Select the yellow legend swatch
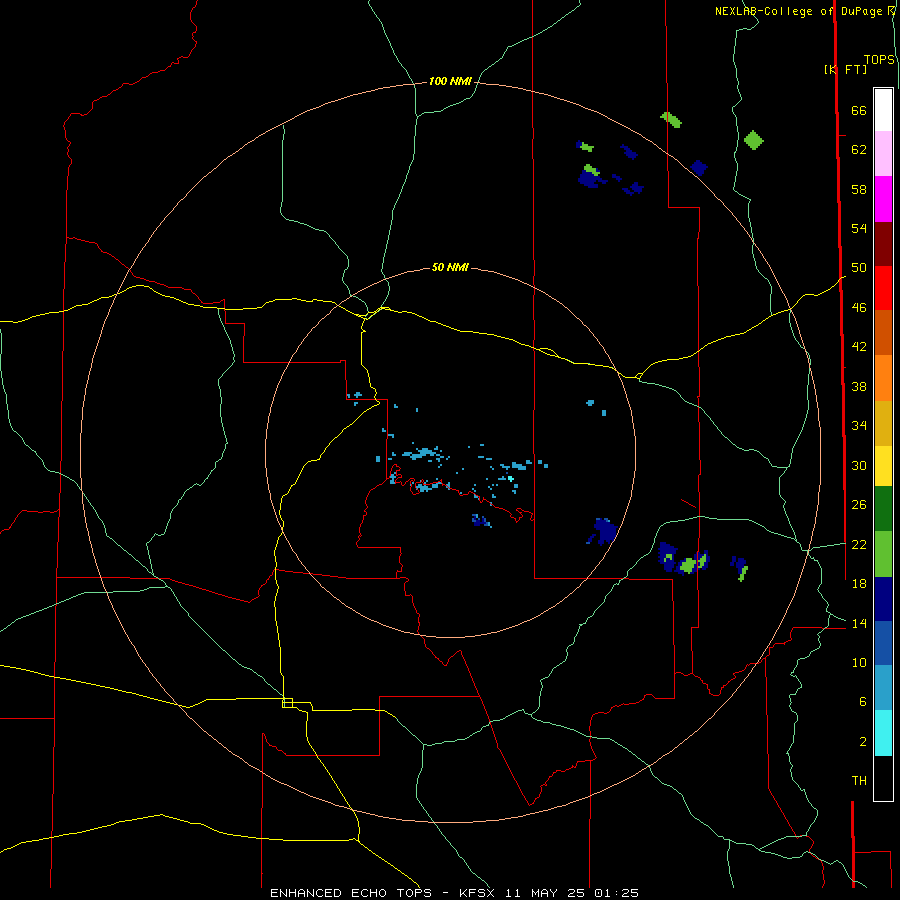The height and width of the screenshot is (900, 900). 883,466
